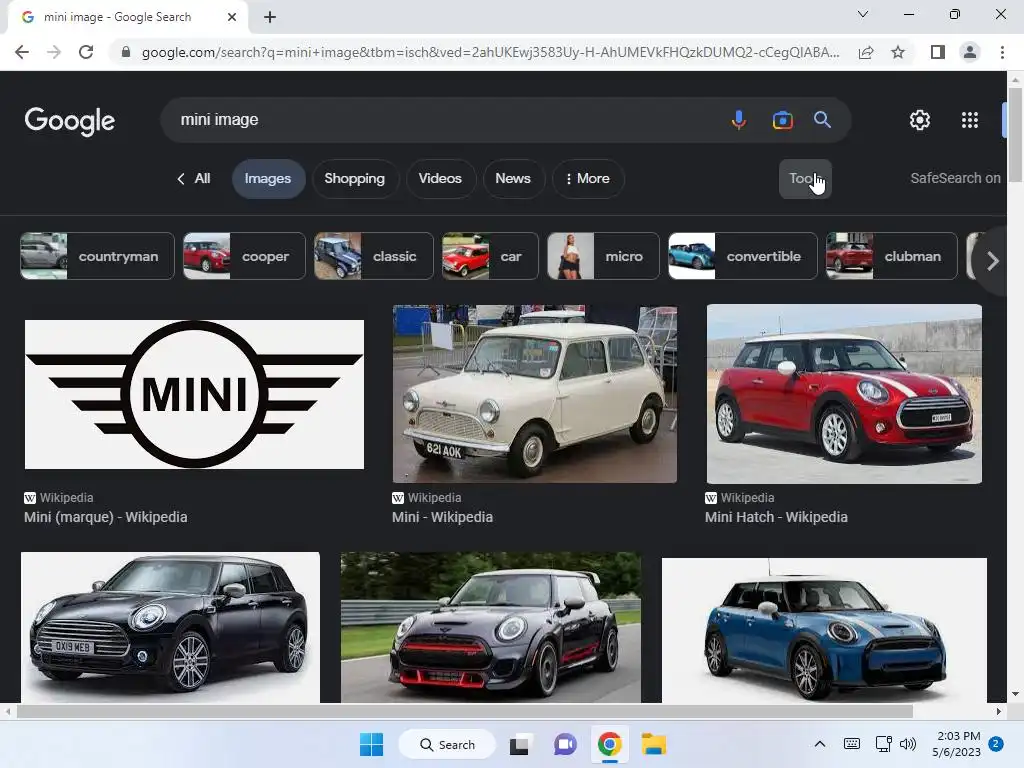This screenshot has width=1024, height=768.
Task: Click the browser forward arrow
Action: tap(54, 52)
